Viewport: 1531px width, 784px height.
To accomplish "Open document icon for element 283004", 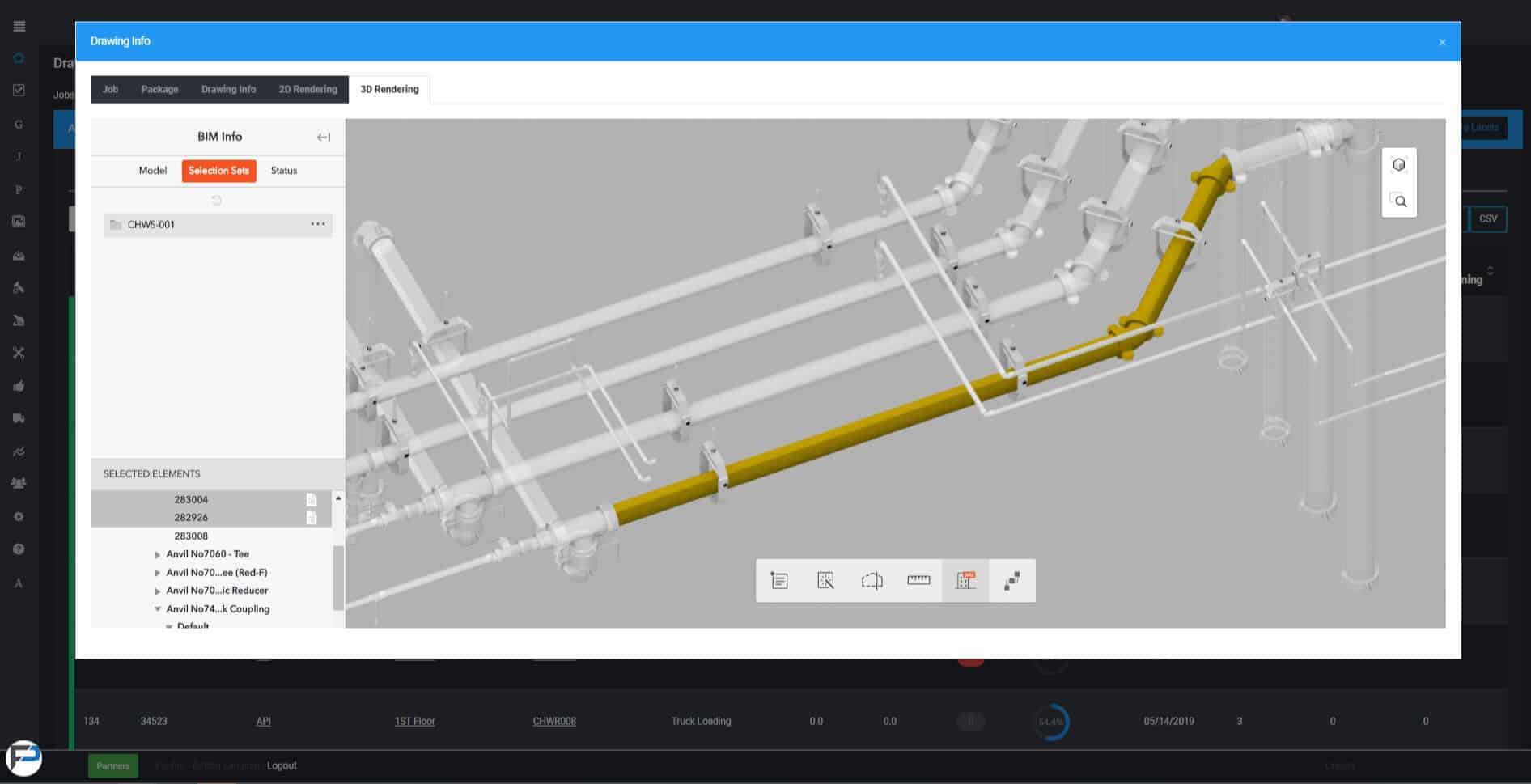I will click(x=312, y=499).
